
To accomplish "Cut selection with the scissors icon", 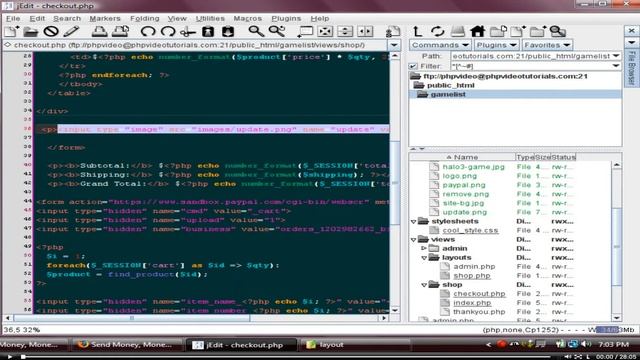I will click(x=188, y=31).
